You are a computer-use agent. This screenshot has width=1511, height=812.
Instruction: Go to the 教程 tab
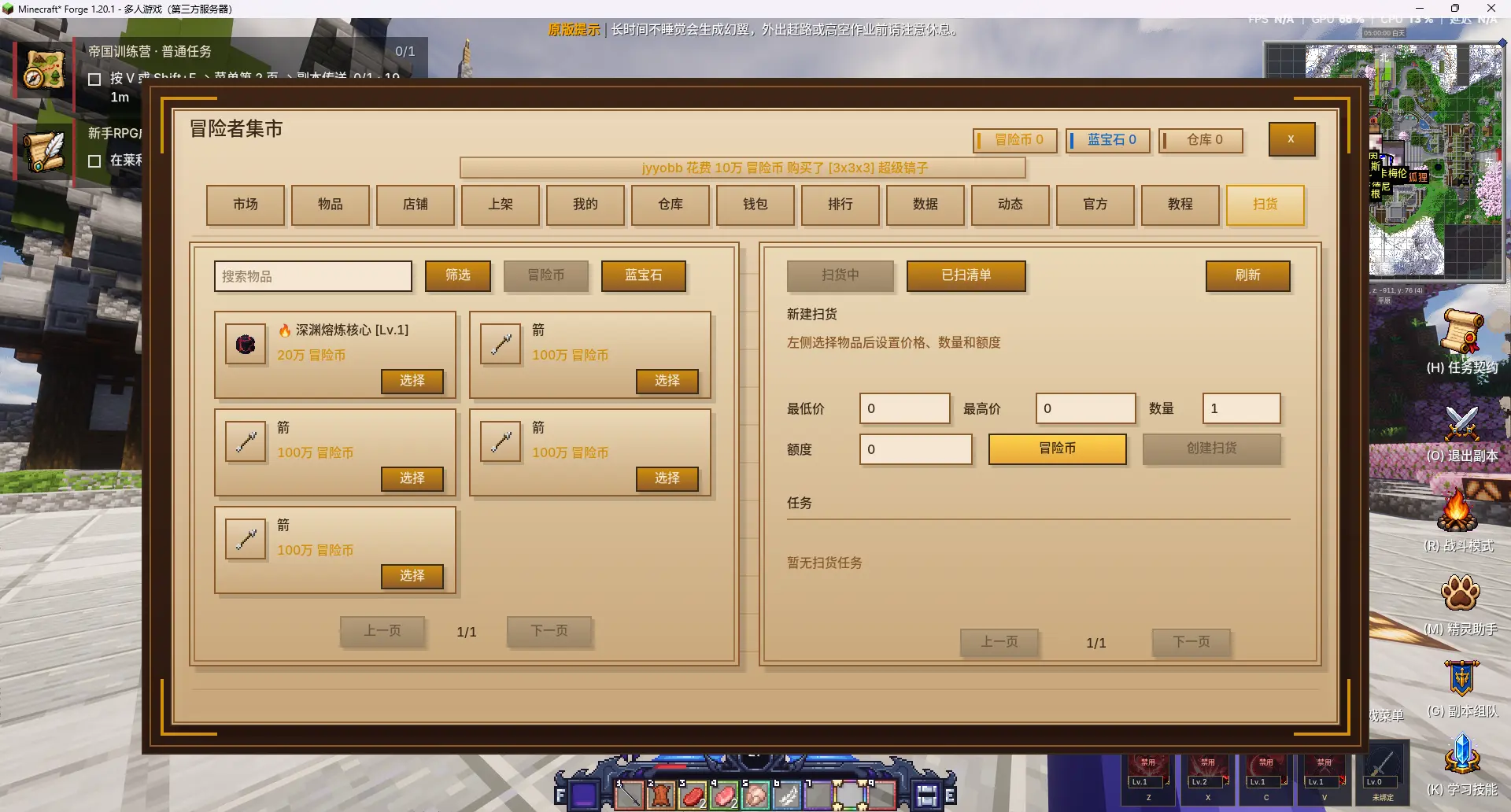[1180, 205]
